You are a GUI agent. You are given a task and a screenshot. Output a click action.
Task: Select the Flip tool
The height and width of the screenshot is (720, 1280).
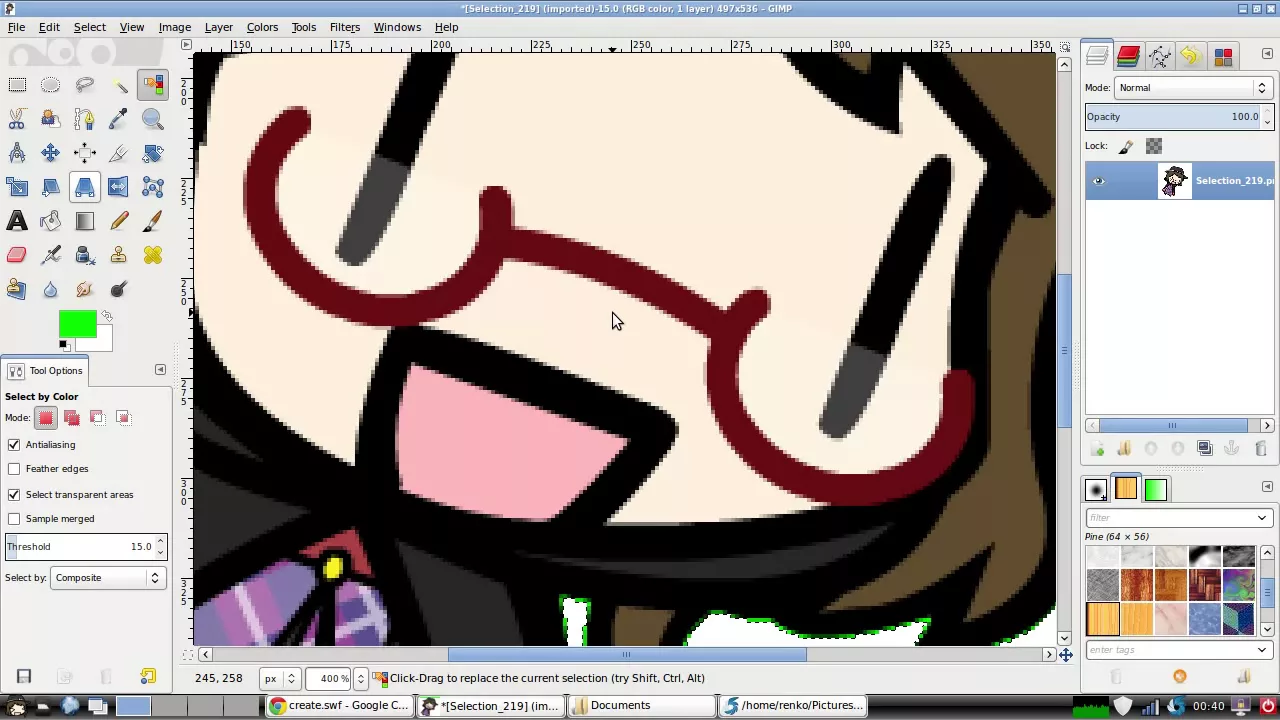119,187
